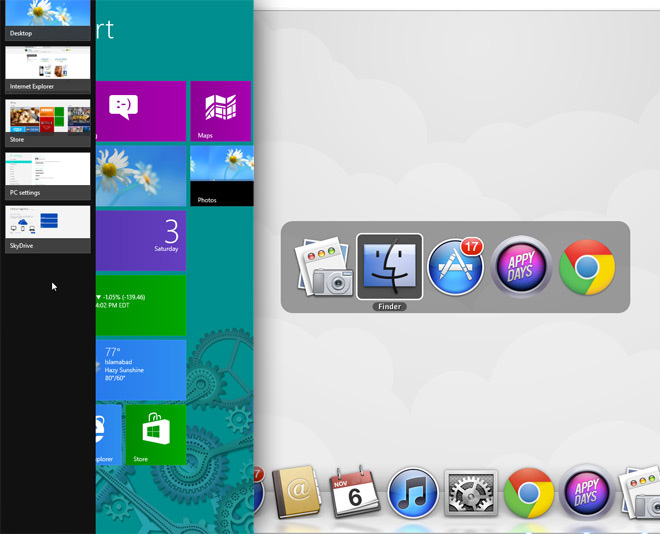Viewport: 660px width, 534px height.
Task: Click the Finder label in app switcher
Action: (389, 306)
